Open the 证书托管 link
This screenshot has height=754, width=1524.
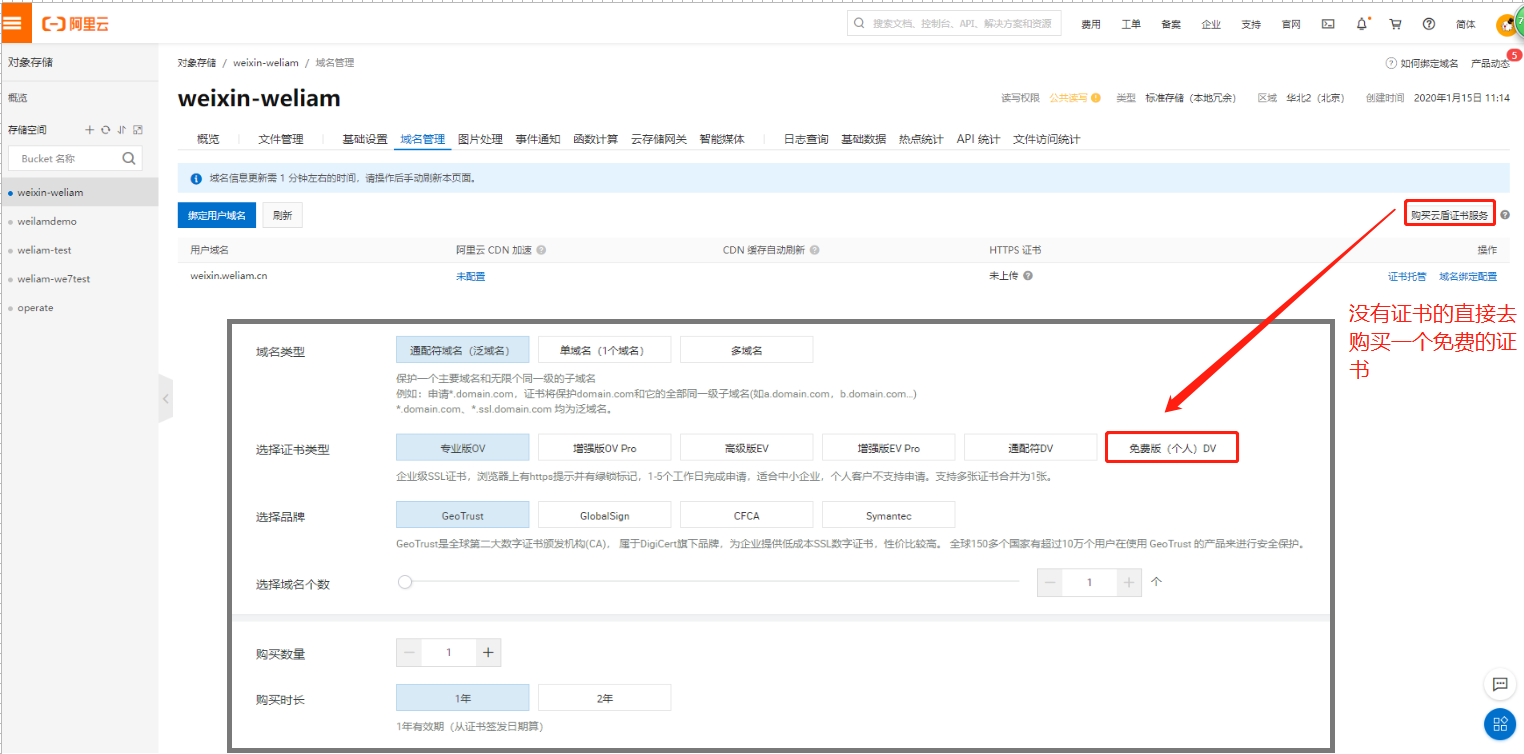pos(1407,276)
